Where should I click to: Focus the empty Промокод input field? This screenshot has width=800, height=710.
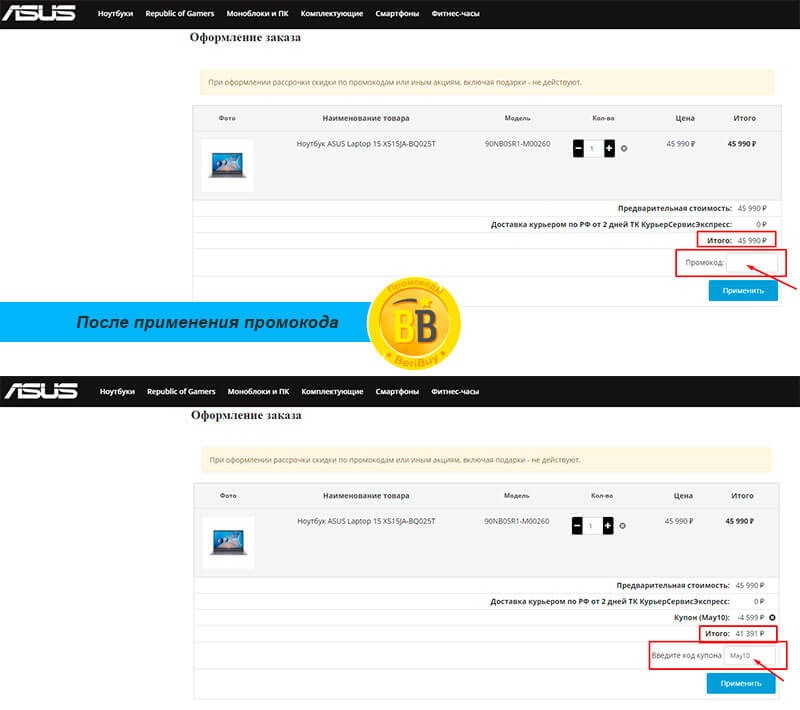[x=751, y=263]
